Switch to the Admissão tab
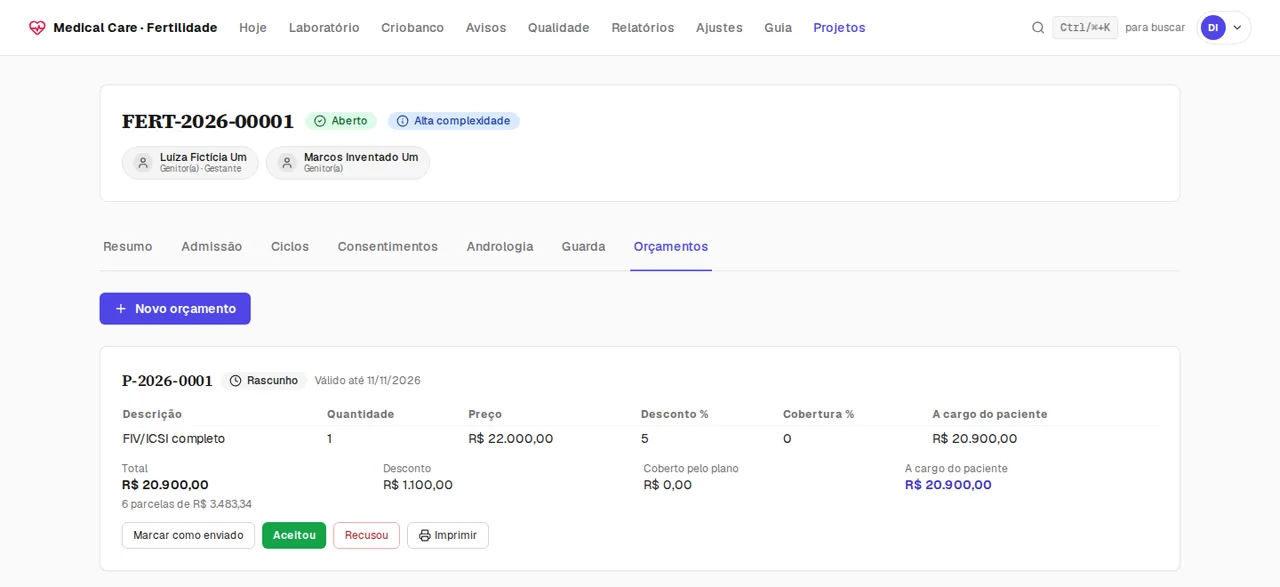This screenshot has height=587, width=1280. pos(212,247)
